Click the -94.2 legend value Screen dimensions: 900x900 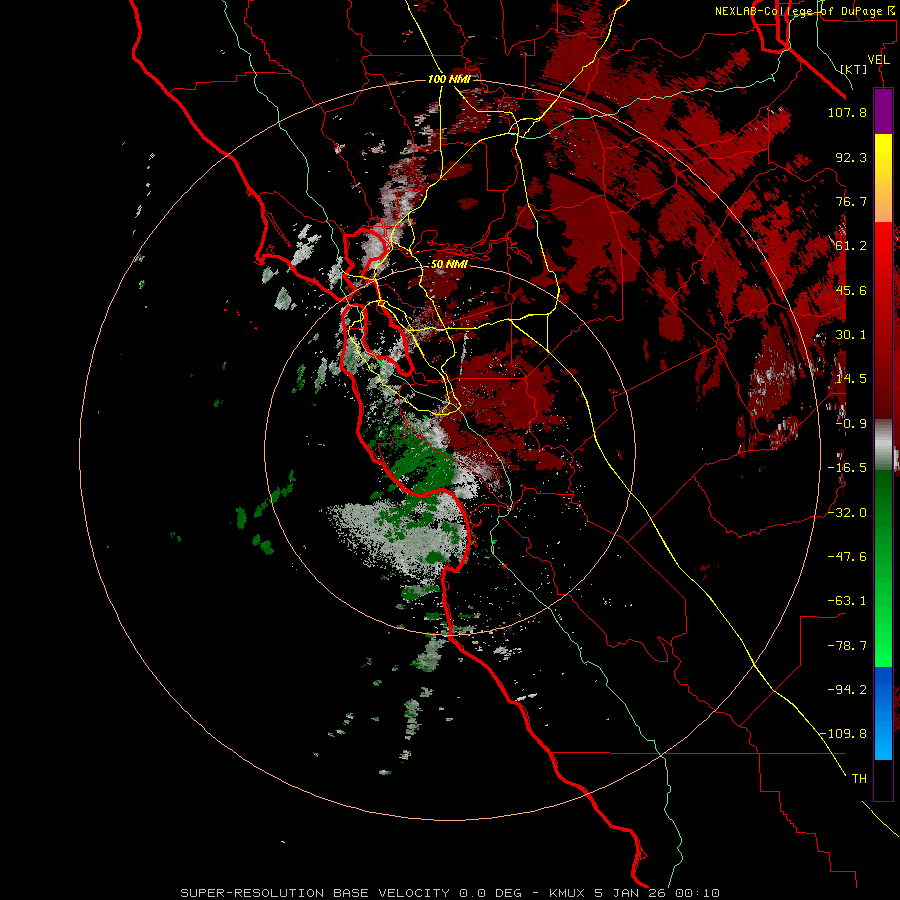pos(847,690)
